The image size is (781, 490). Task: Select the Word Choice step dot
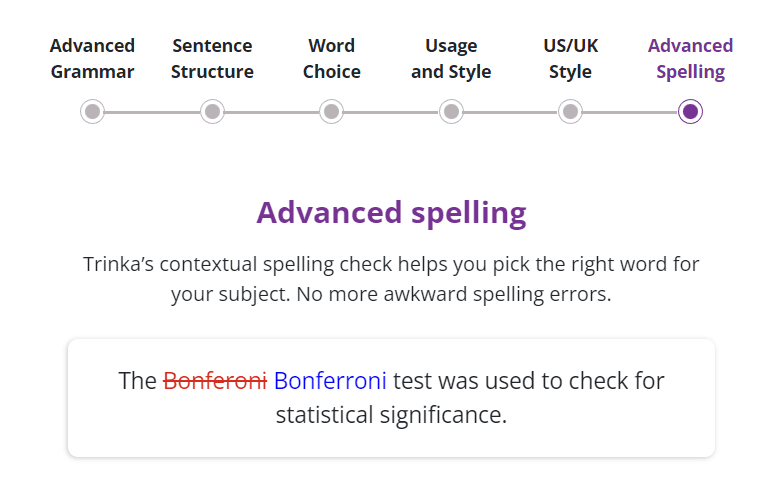tap(331, 112)
